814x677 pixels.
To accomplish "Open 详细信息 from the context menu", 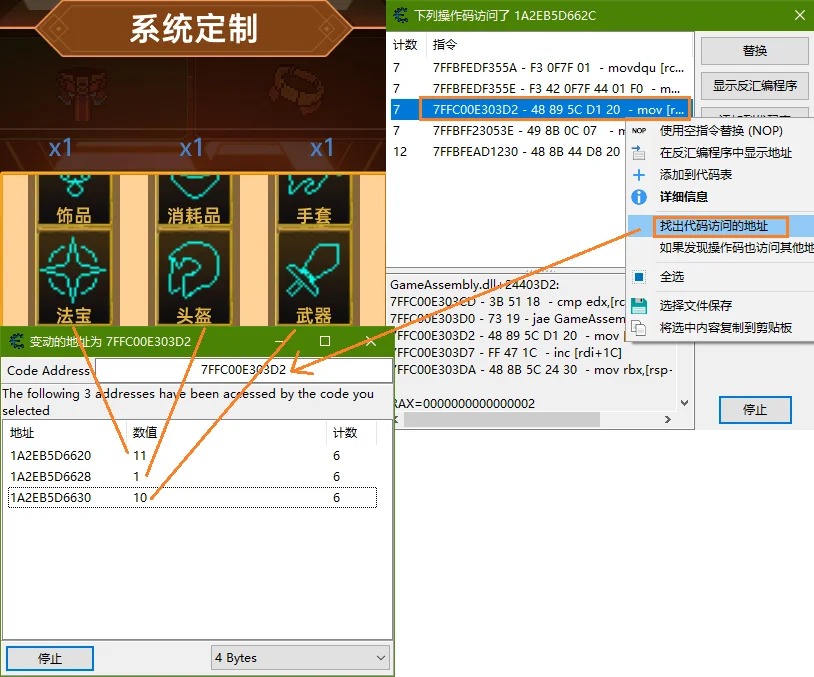I will [683, 197].
